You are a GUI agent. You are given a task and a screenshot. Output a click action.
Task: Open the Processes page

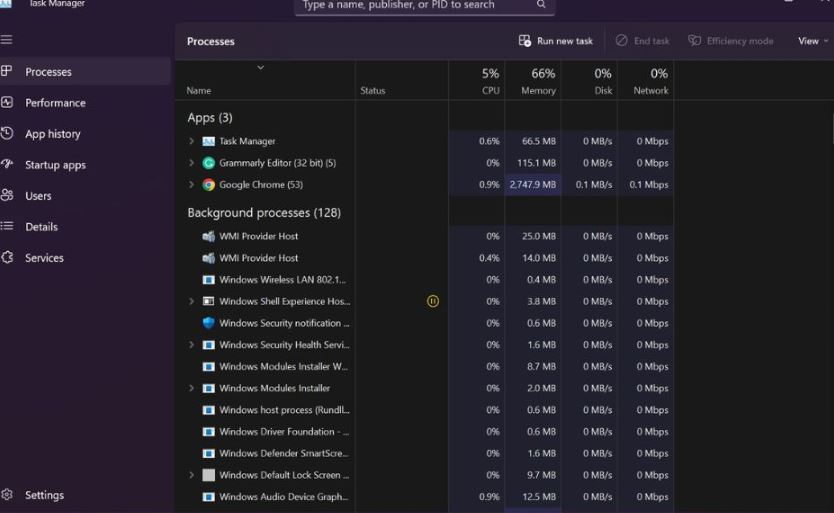pyautogui.click(x=86, y=71)
